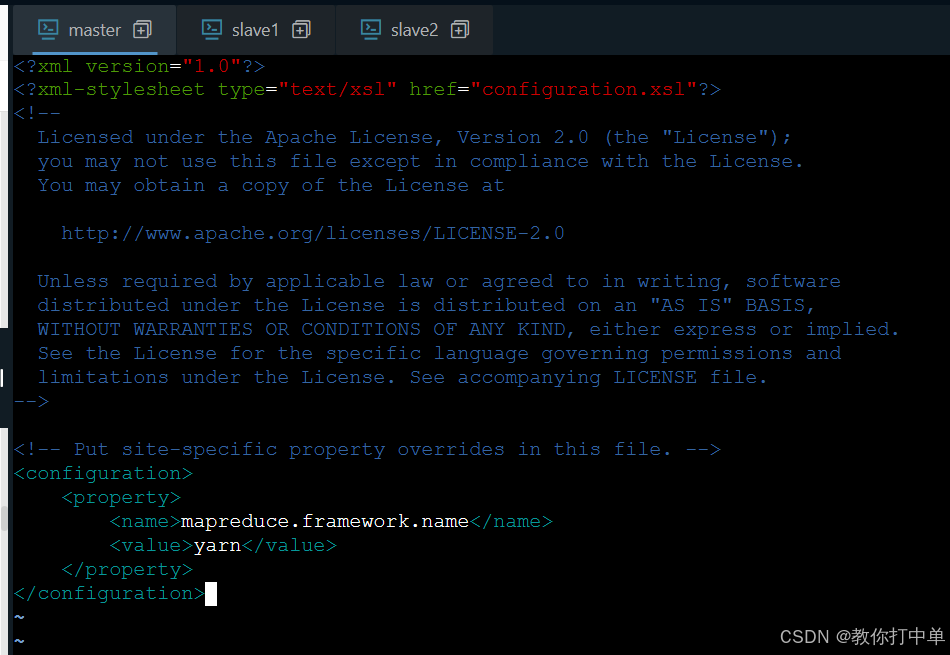Click the configuration.xsl href text
Screen dimensions: 950x655
click(583, 90)
